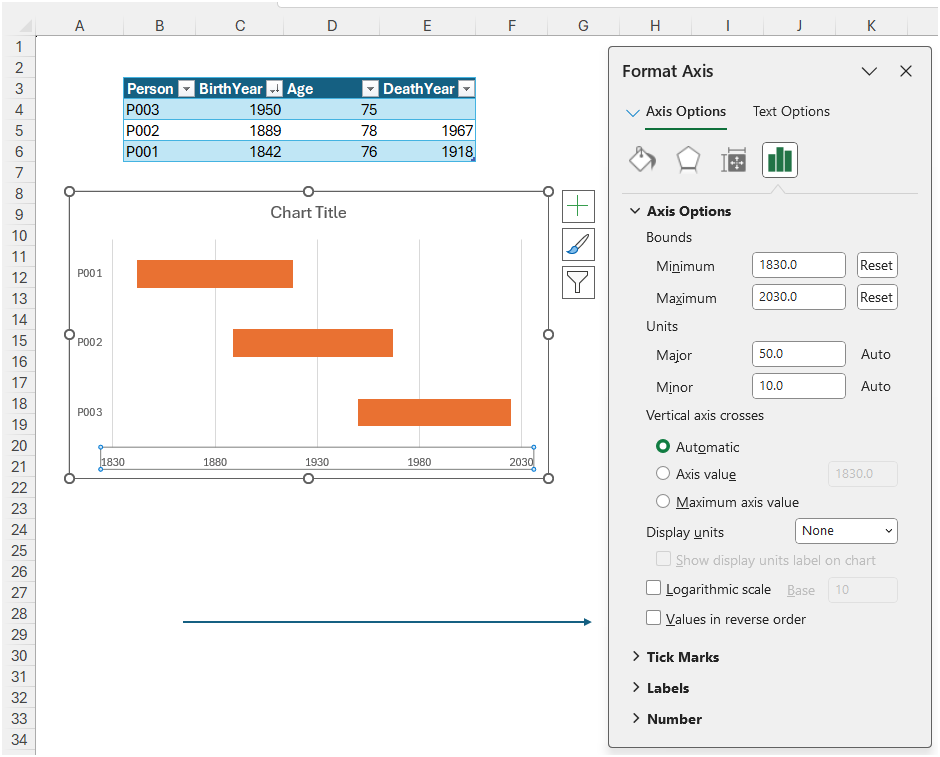Open the Age column filter dropdown

[x=370, y=89]
